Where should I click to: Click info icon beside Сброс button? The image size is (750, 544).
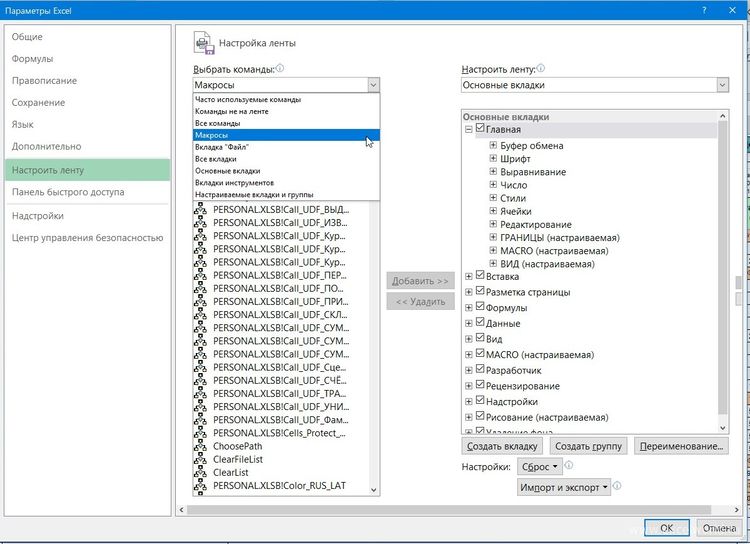(569, 465)
